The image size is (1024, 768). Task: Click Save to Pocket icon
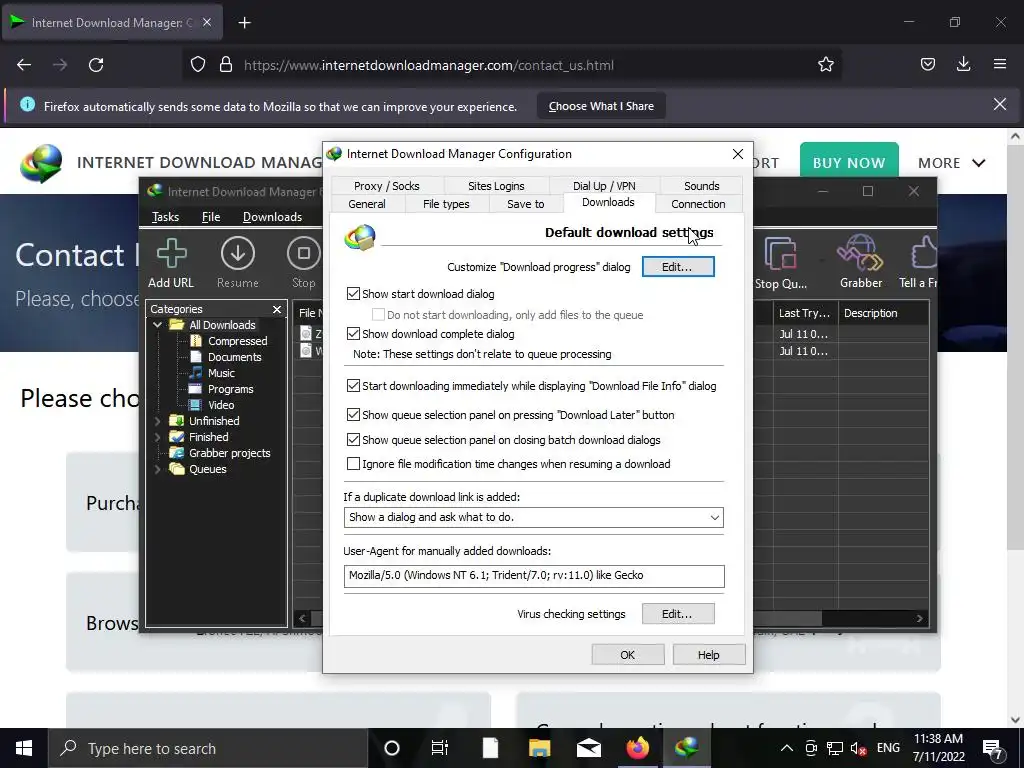coord(927,64)
